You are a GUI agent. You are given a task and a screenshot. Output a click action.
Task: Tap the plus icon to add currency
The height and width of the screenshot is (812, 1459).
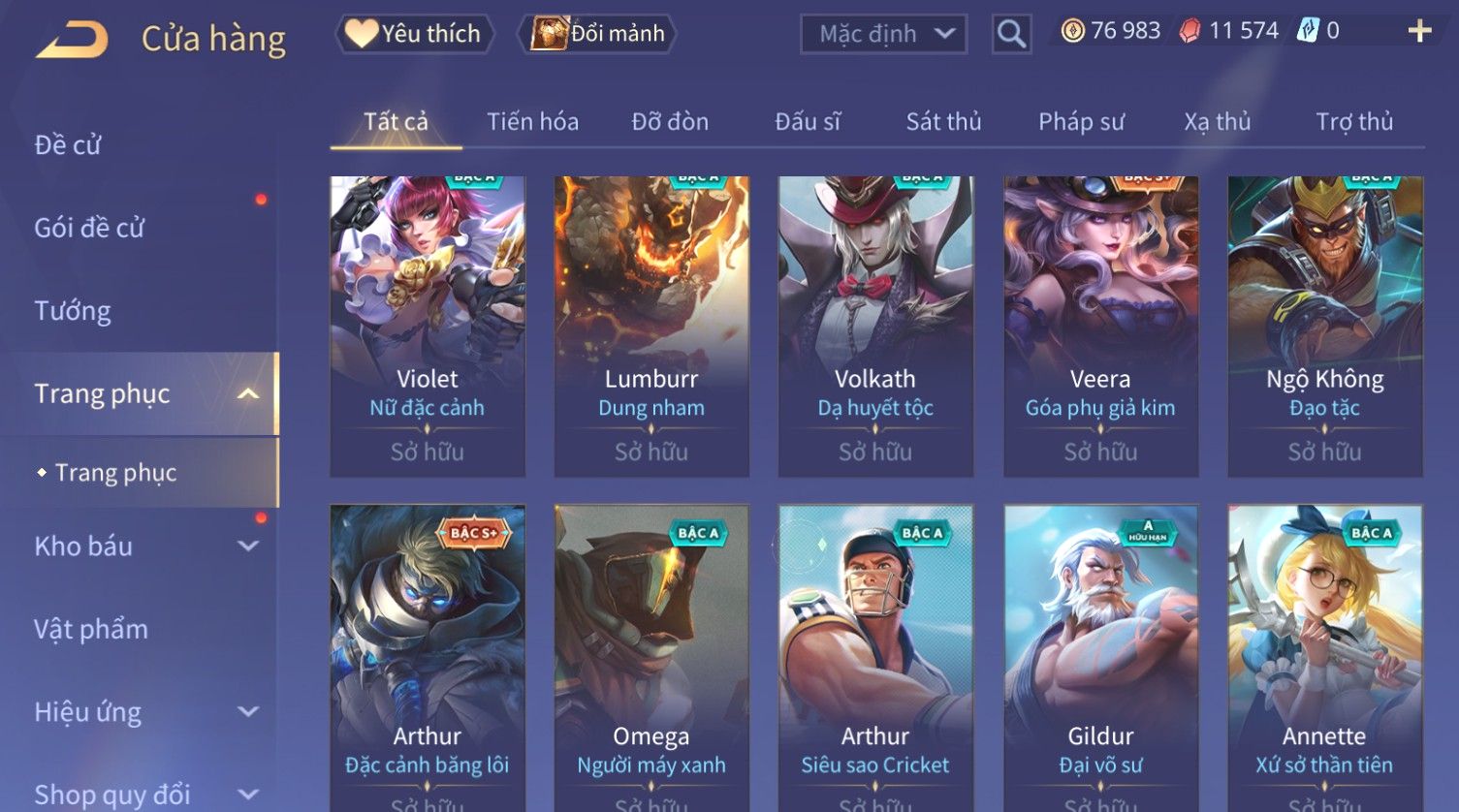[x=1419, y=32]
